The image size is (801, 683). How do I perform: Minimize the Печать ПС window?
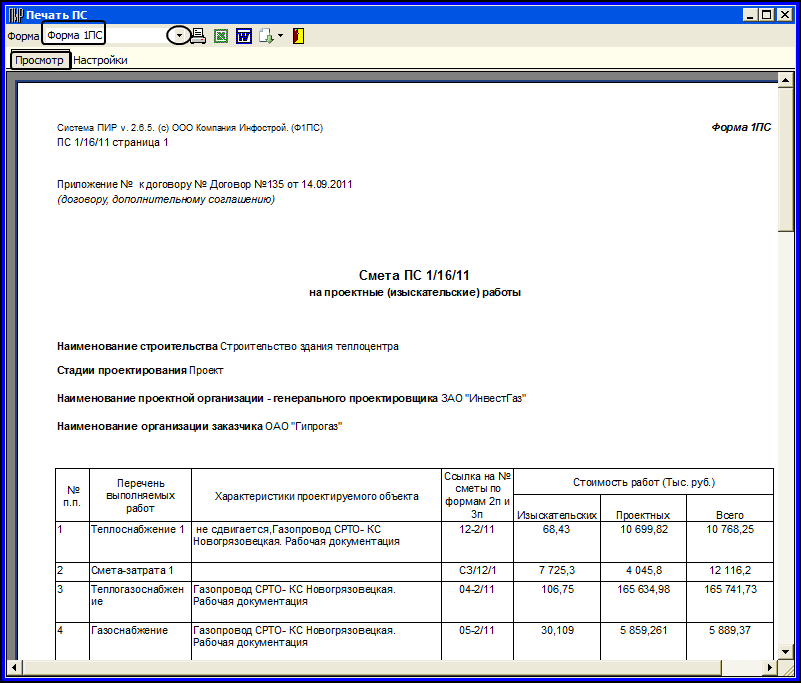pos(751,14)
